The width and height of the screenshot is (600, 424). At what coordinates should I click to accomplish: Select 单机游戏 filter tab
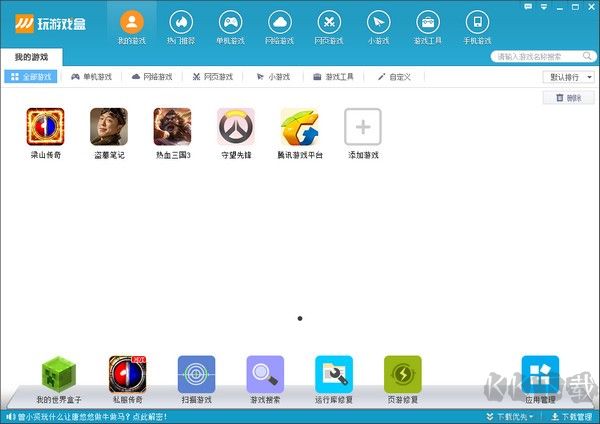point(91,77)
